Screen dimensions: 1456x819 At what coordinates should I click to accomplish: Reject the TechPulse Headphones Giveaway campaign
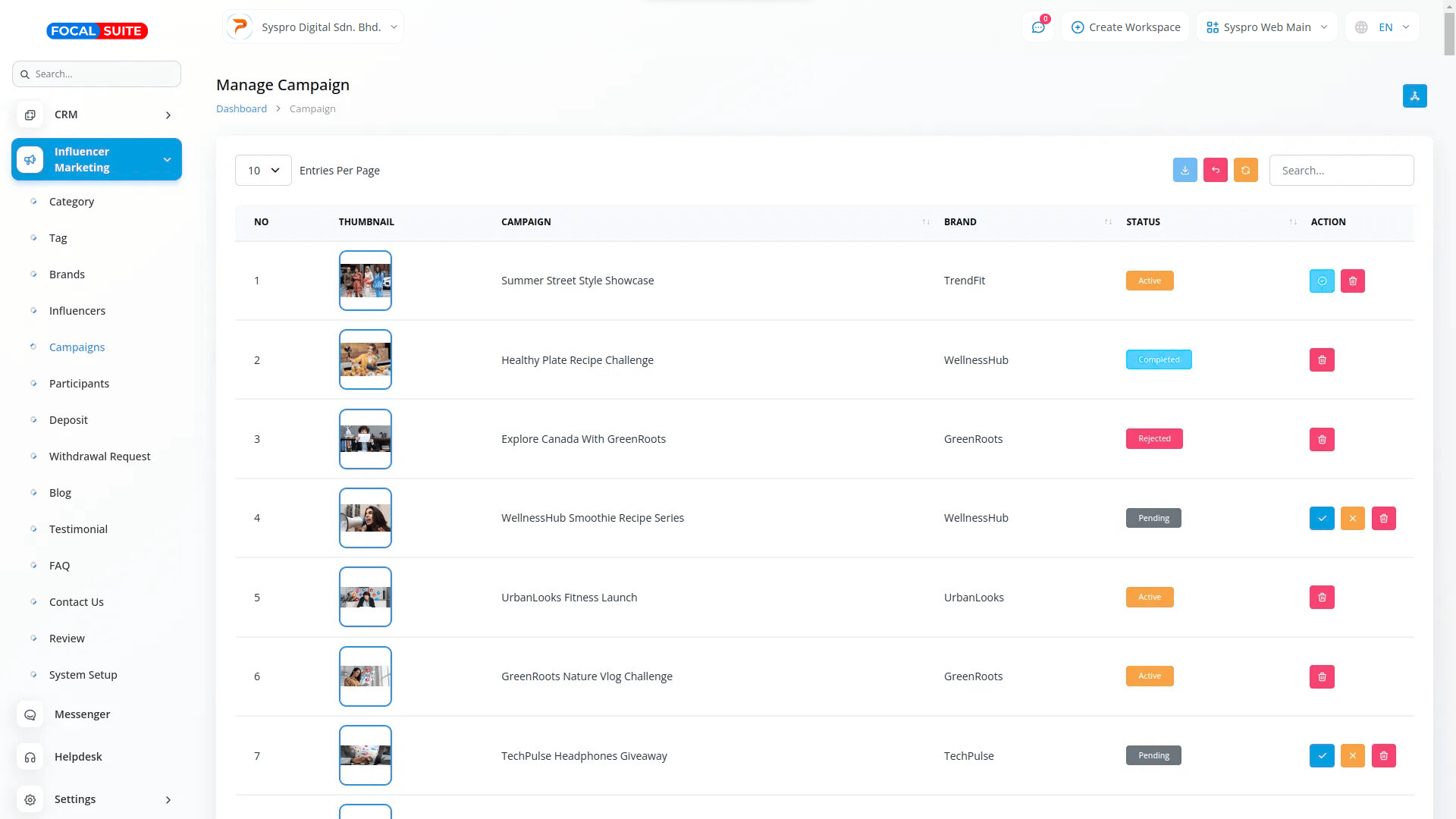point(1352,756)
